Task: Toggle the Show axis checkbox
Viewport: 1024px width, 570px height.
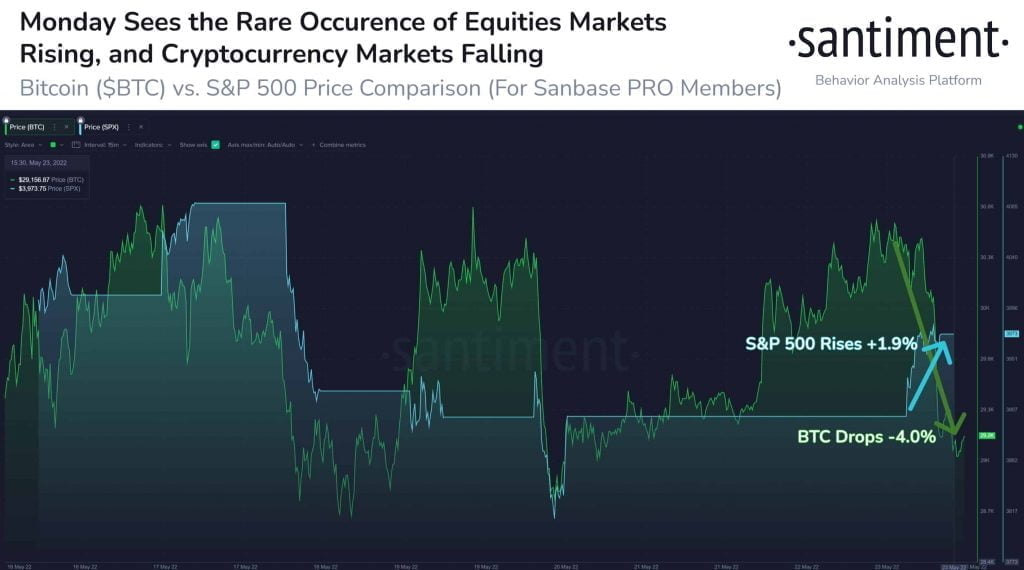Action: [215, 145]
